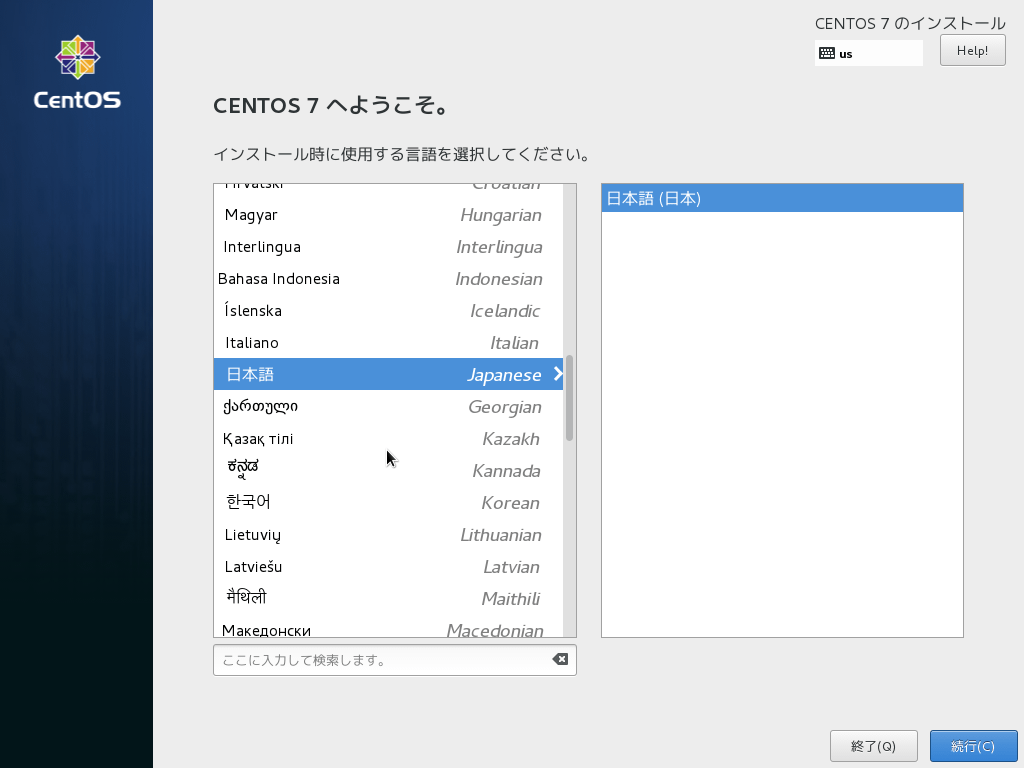This screenshot has height=768, width=1024.
Task: Select Italiano from the language list
Action: point(350,342)
